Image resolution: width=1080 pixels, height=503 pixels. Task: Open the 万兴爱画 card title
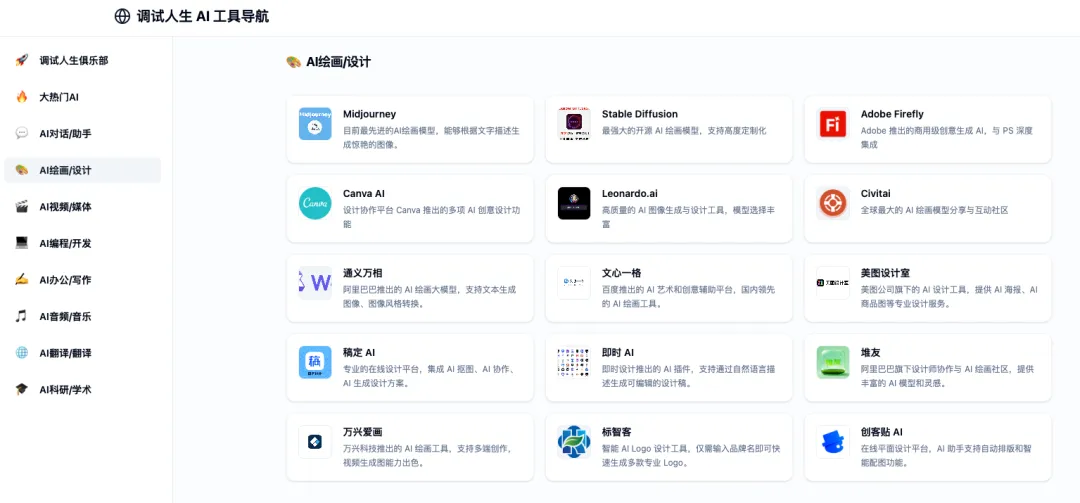click(362, 433)
